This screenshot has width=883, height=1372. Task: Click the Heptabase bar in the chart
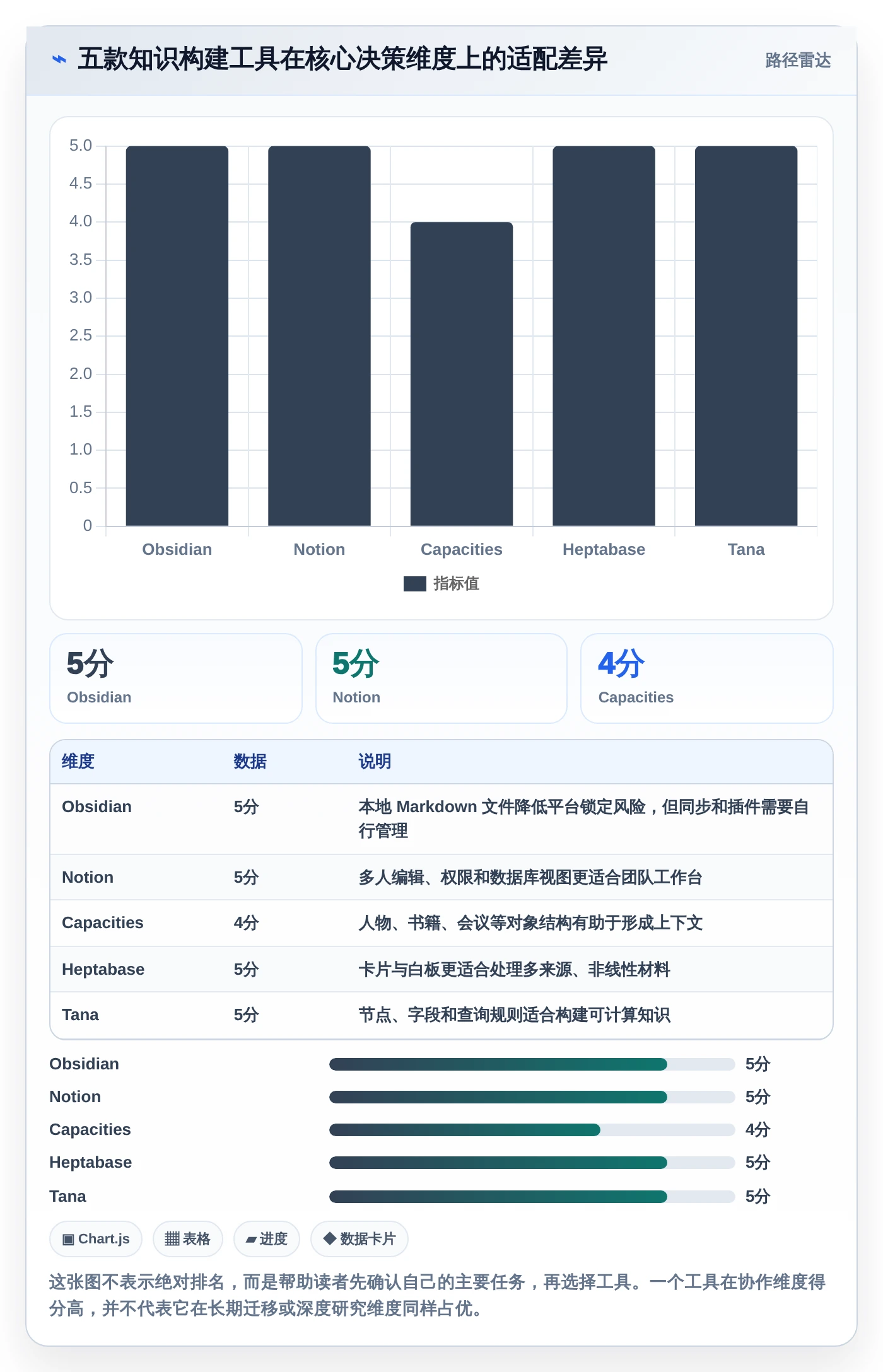(x=604, y=336)
